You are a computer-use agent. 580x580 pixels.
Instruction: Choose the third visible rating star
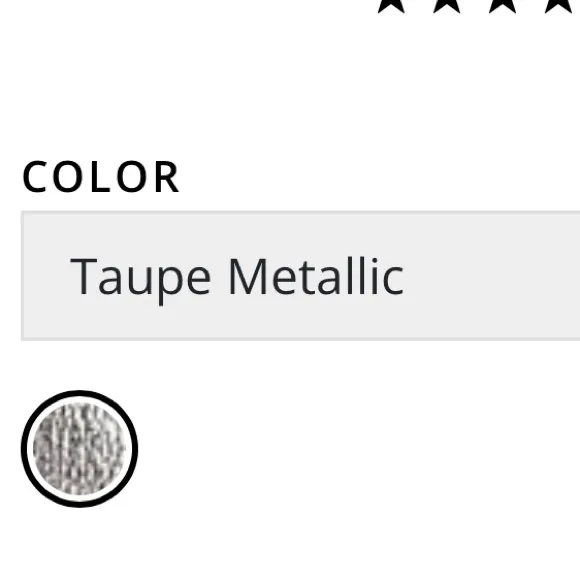(x=502, y=6)
